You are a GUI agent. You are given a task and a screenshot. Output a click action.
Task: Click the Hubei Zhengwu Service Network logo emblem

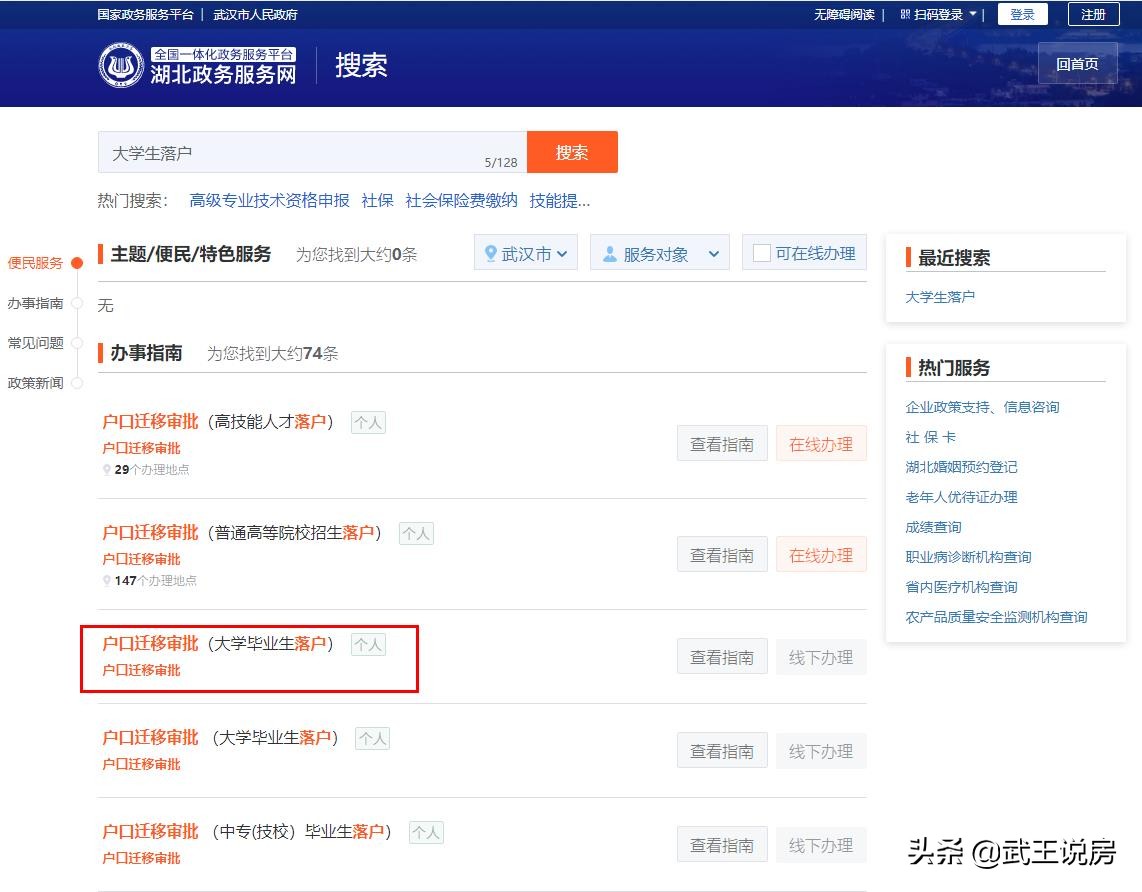pos(120,64)
